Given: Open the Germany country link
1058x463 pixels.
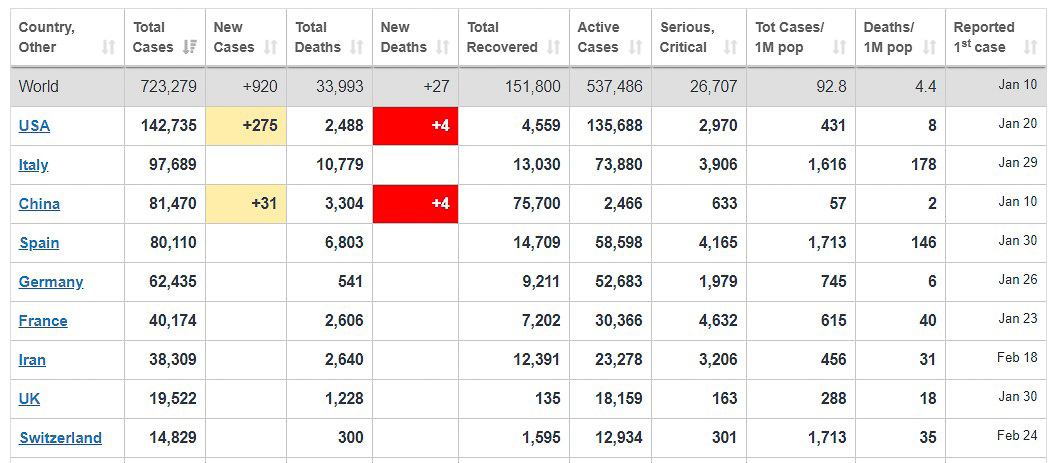Looking at the screenshot, I should click(x=51, y=282).
